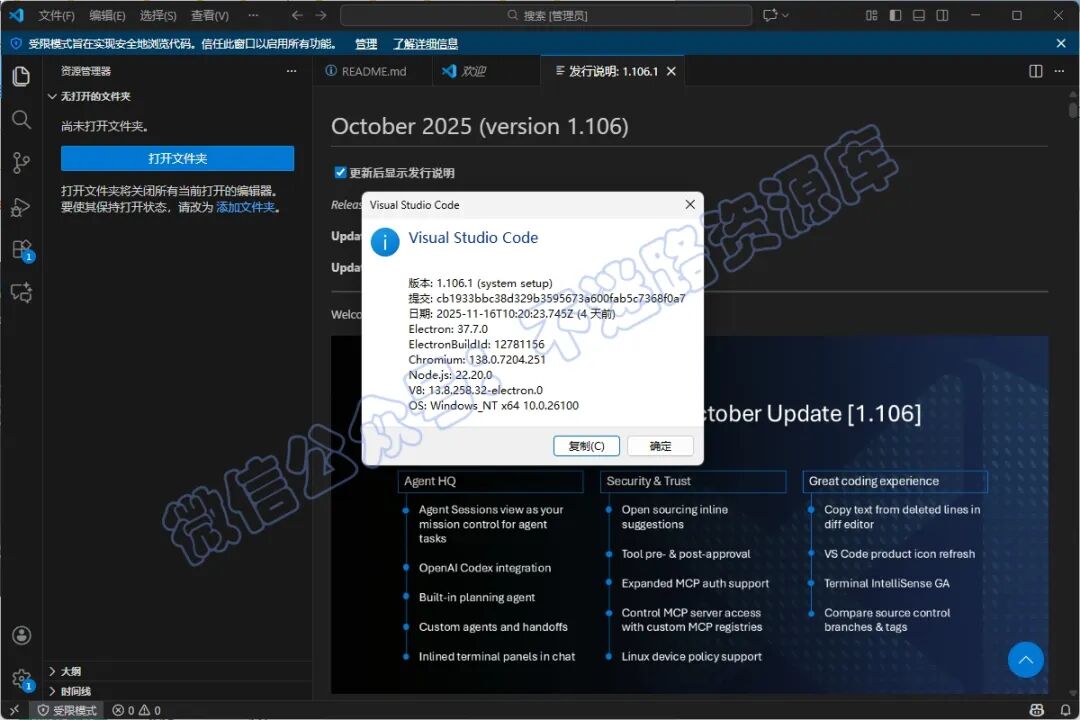Switch to the README.md tab
Image resolution: width=1080 pixels, height=720 pixels.
pos(373,72)
